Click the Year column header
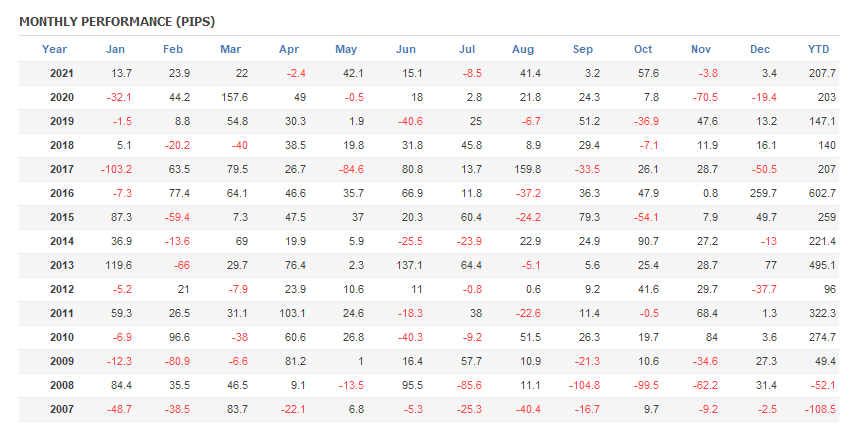865x429 pixels. (x=55, y=49)
